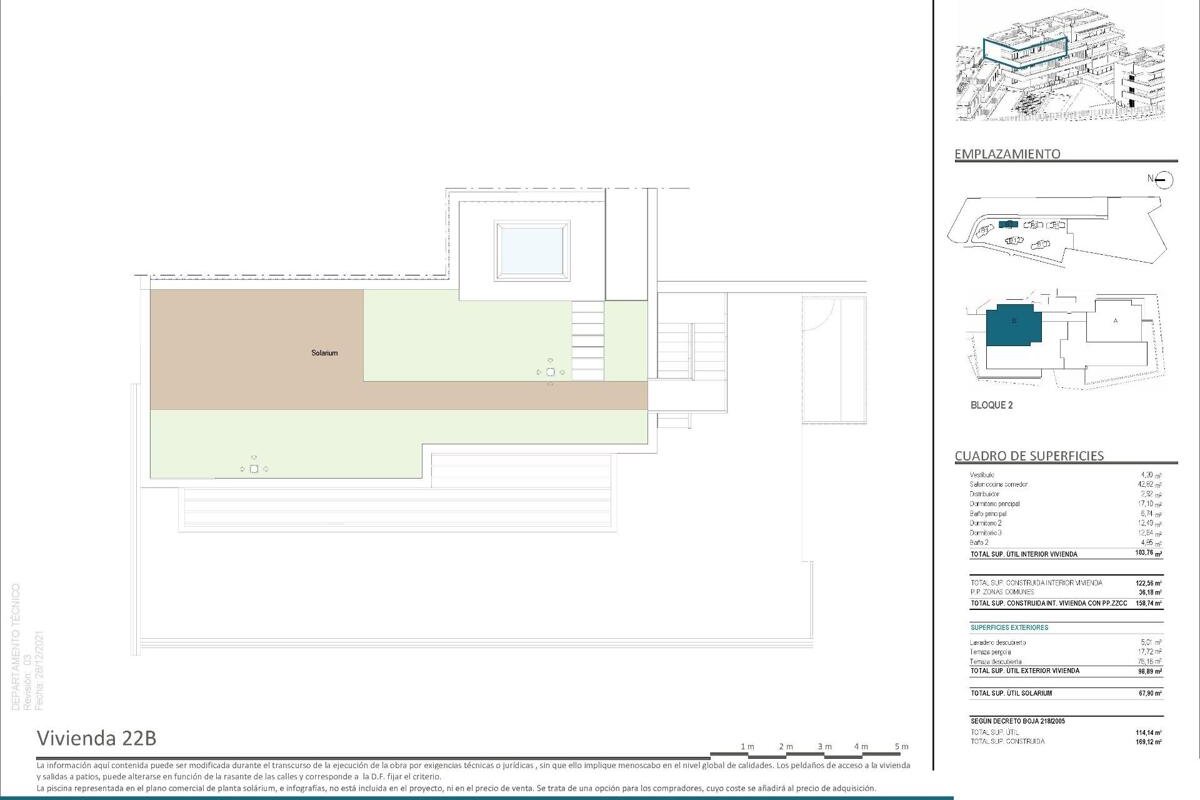The image size is (1200, 800).
Task: Click the SUPERFICIES EXTERIORES subheading
Action: pyautogui.click(x=1009, y=628)
